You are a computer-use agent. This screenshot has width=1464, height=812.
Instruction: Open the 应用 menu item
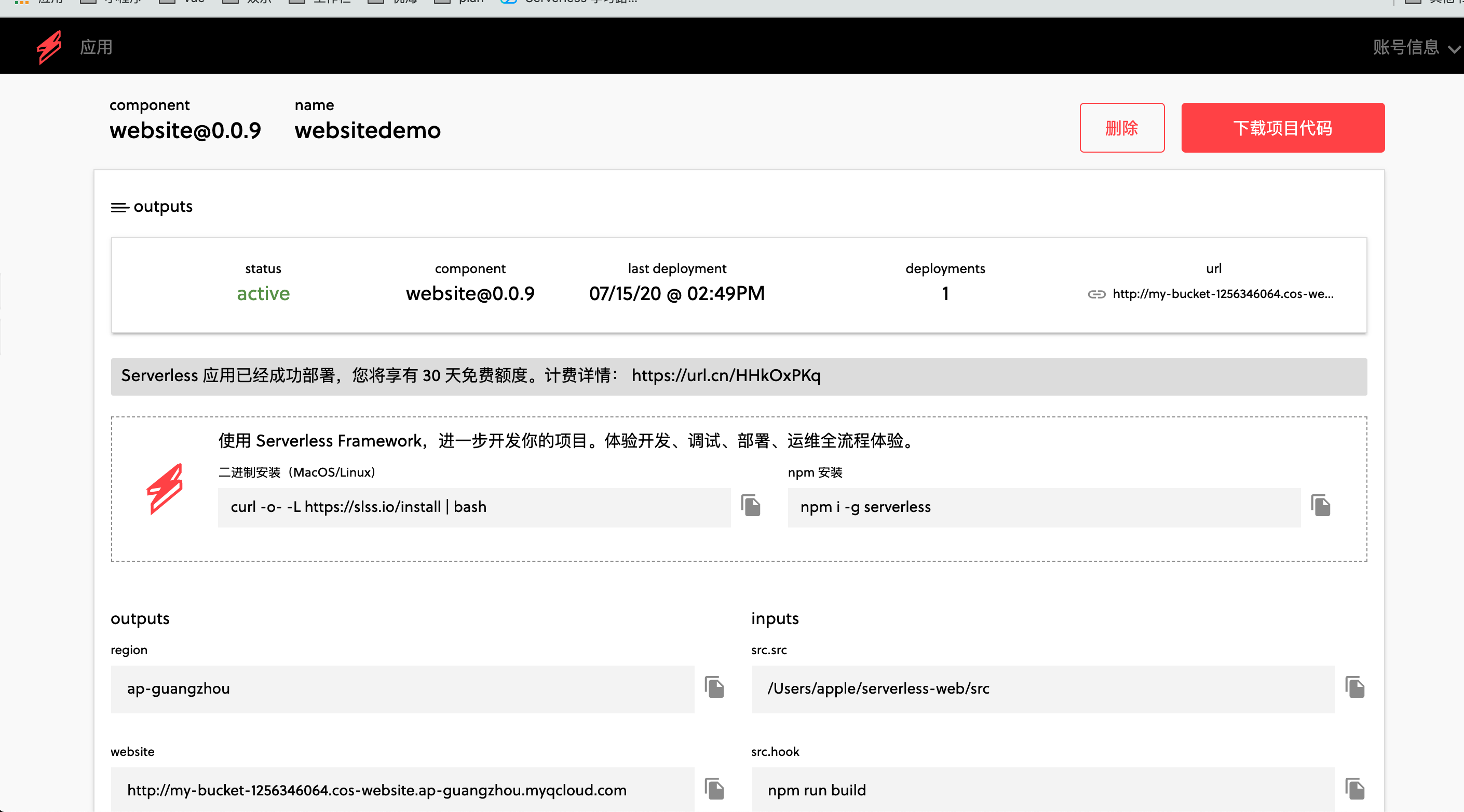[96, 47]
